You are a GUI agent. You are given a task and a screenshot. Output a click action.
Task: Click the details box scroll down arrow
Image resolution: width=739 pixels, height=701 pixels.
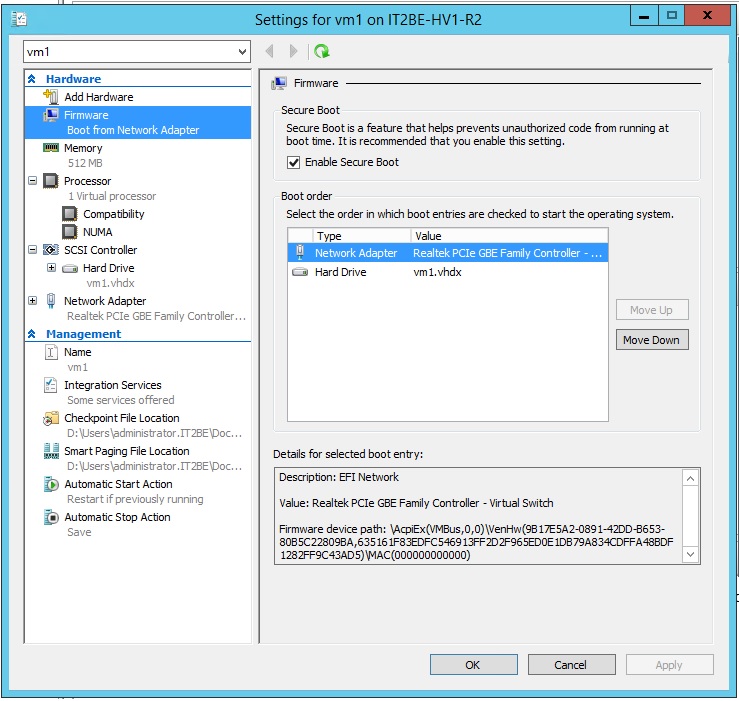(x=690, y=554)
